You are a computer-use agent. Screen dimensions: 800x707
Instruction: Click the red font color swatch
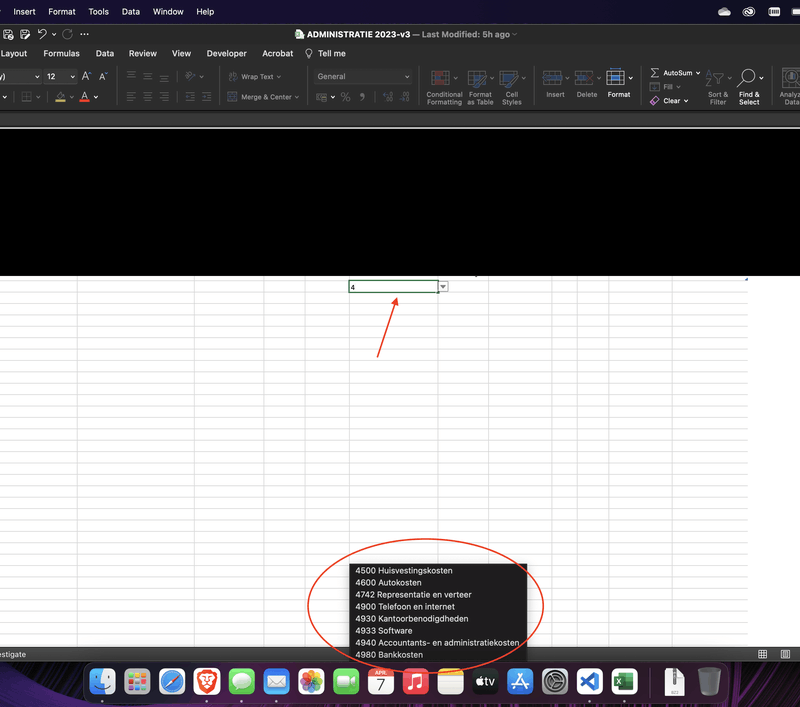click(83, 97)
